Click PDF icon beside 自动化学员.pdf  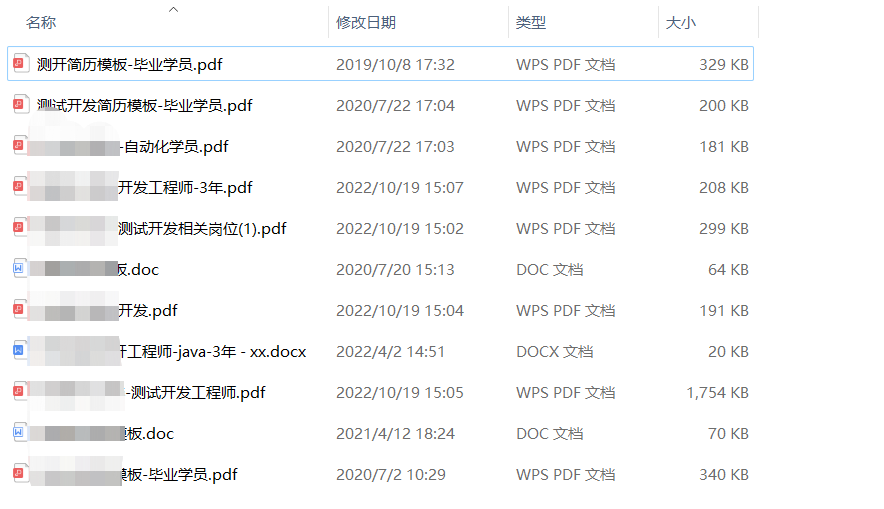coord(19,145)
